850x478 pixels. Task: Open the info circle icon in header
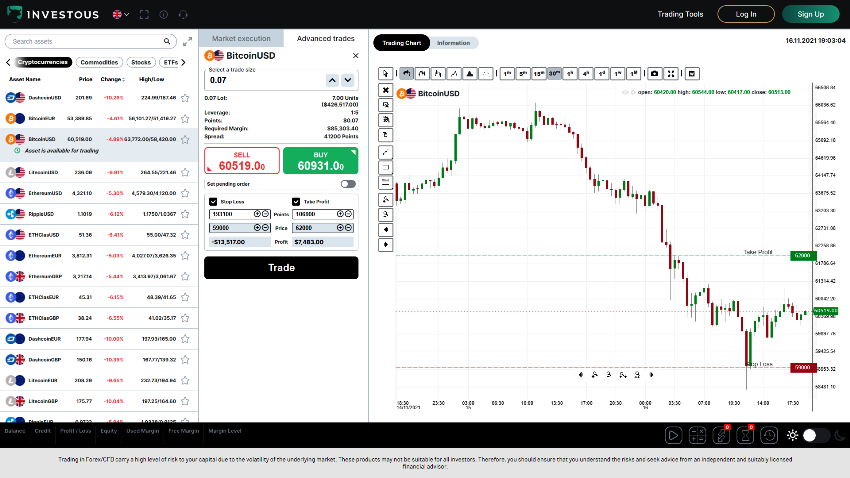(164, 15)
